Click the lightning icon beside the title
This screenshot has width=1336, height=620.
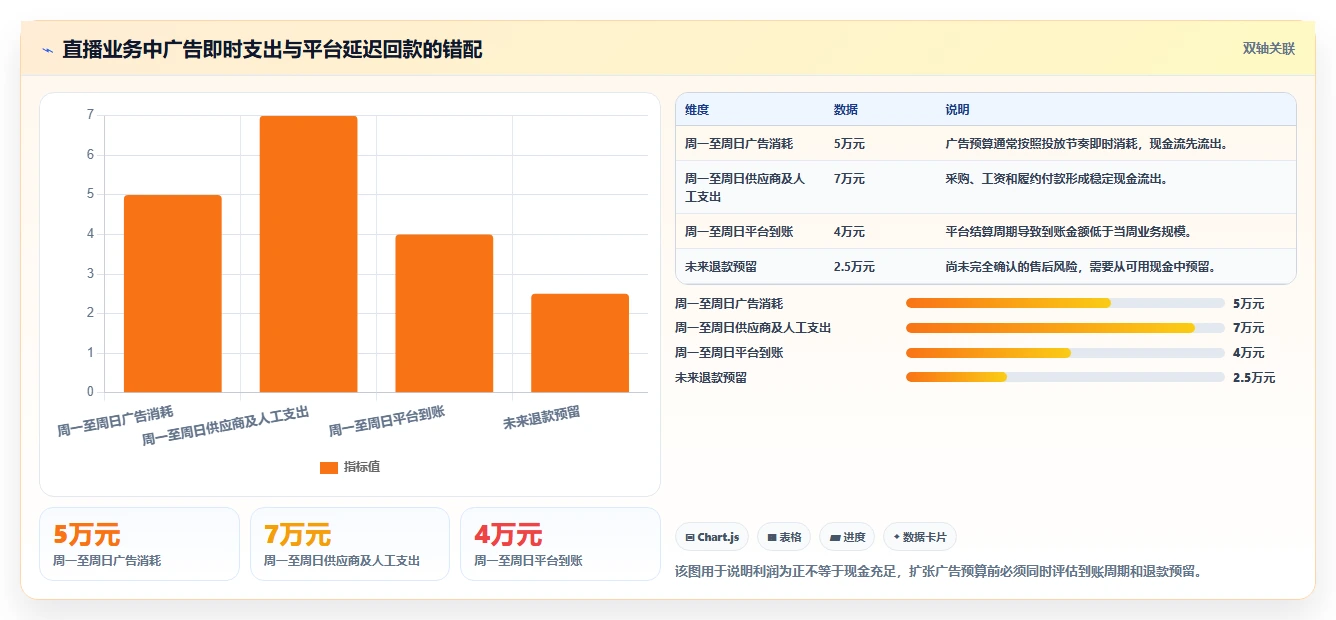[48, 50]
